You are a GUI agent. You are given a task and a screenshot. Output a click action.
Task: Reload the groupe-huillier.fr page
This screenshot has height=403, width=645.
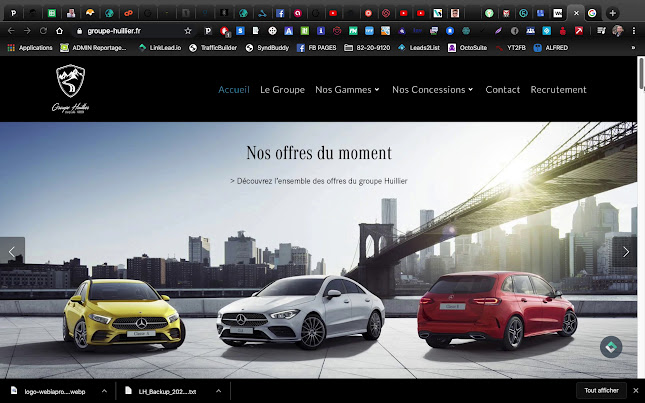[43, 31]
